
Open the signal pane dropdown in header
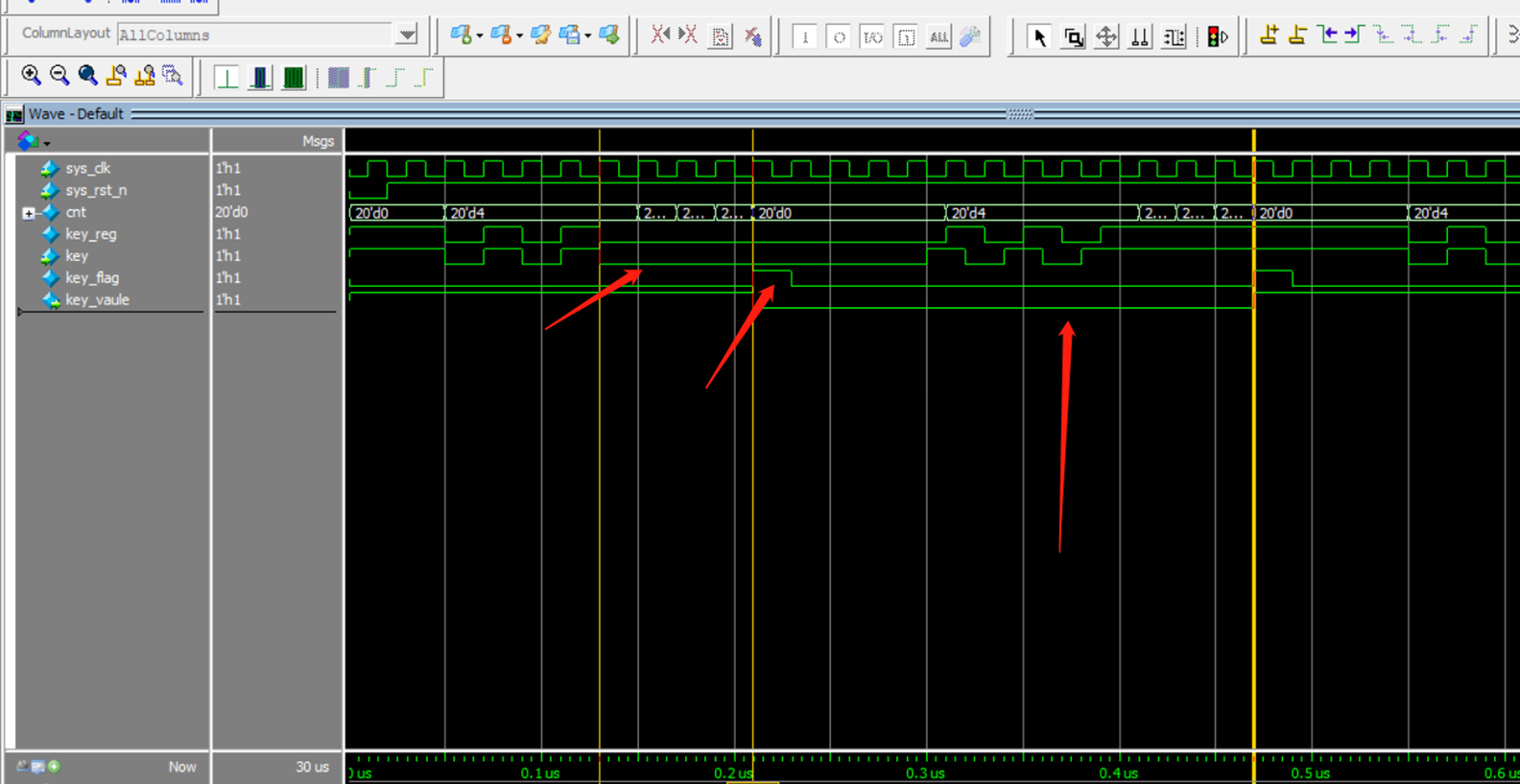[x=47, y=143]
